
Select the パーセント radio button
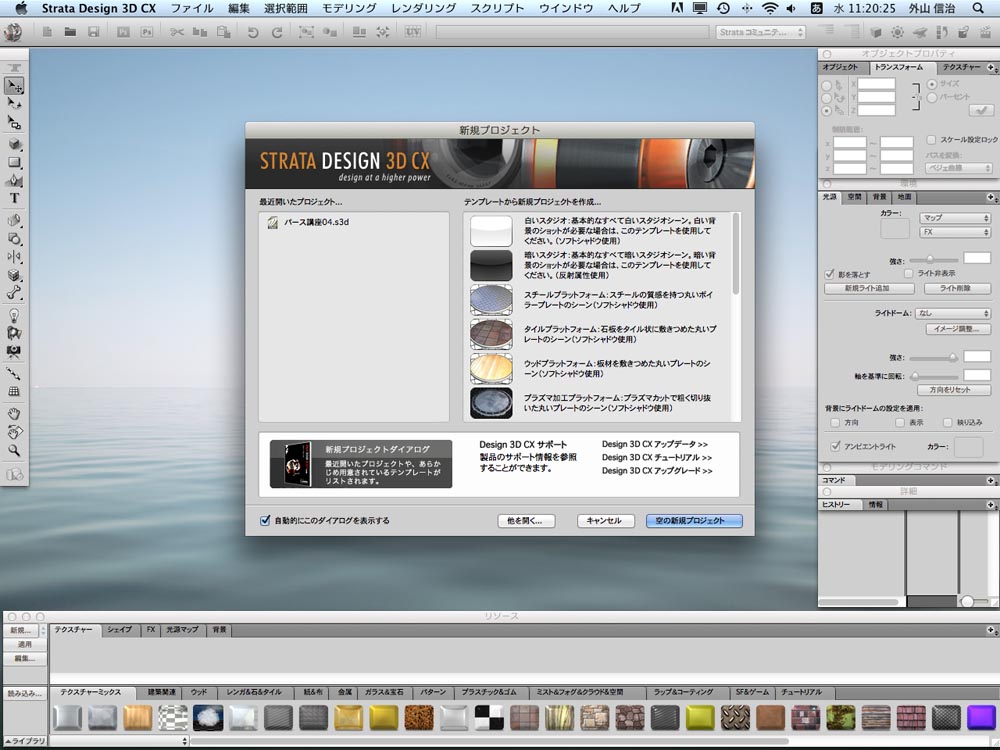point(932,98)
